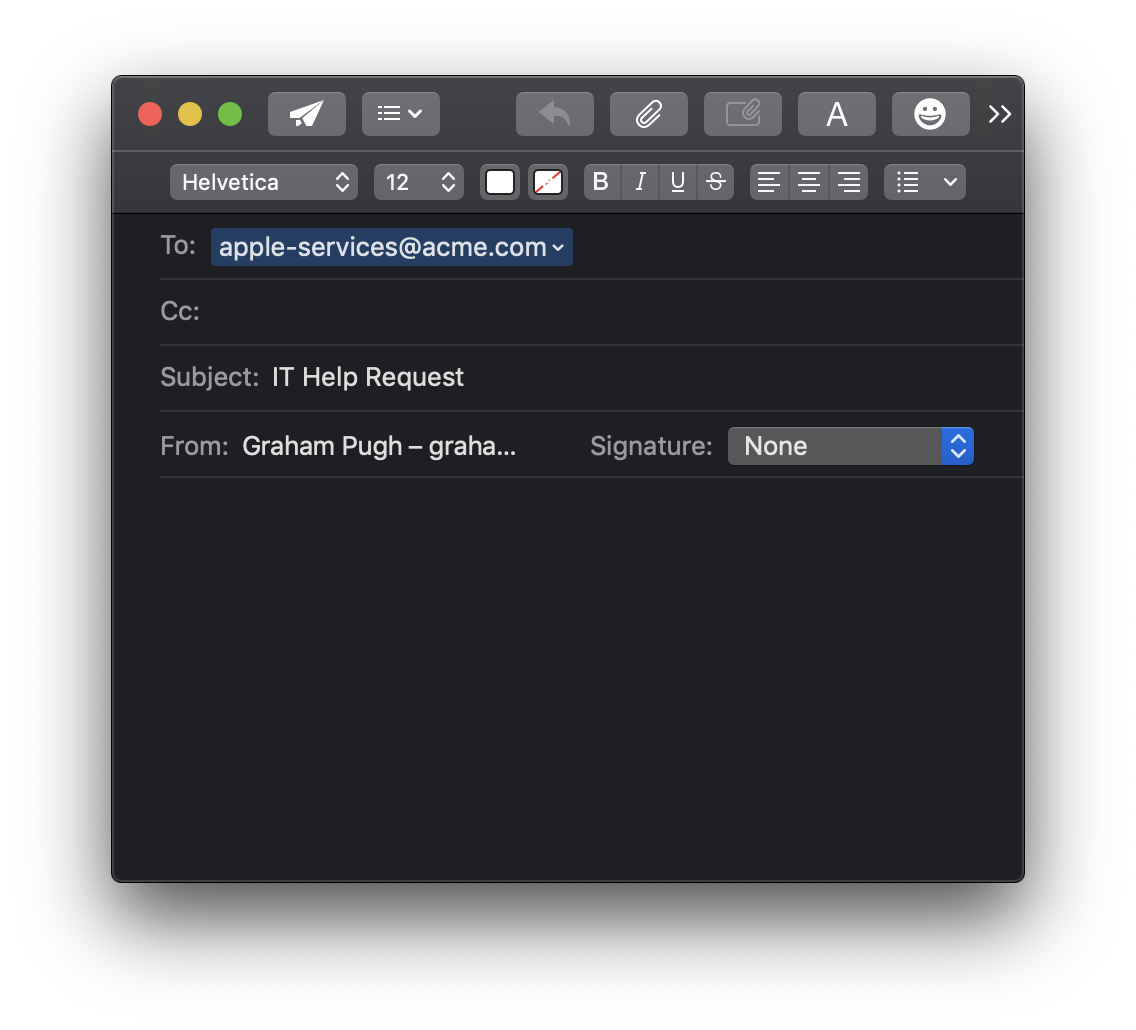Show more toolbar items double chevron
The height and width of the screenshot is (1030, 1136).
(x=1000, y=114)
